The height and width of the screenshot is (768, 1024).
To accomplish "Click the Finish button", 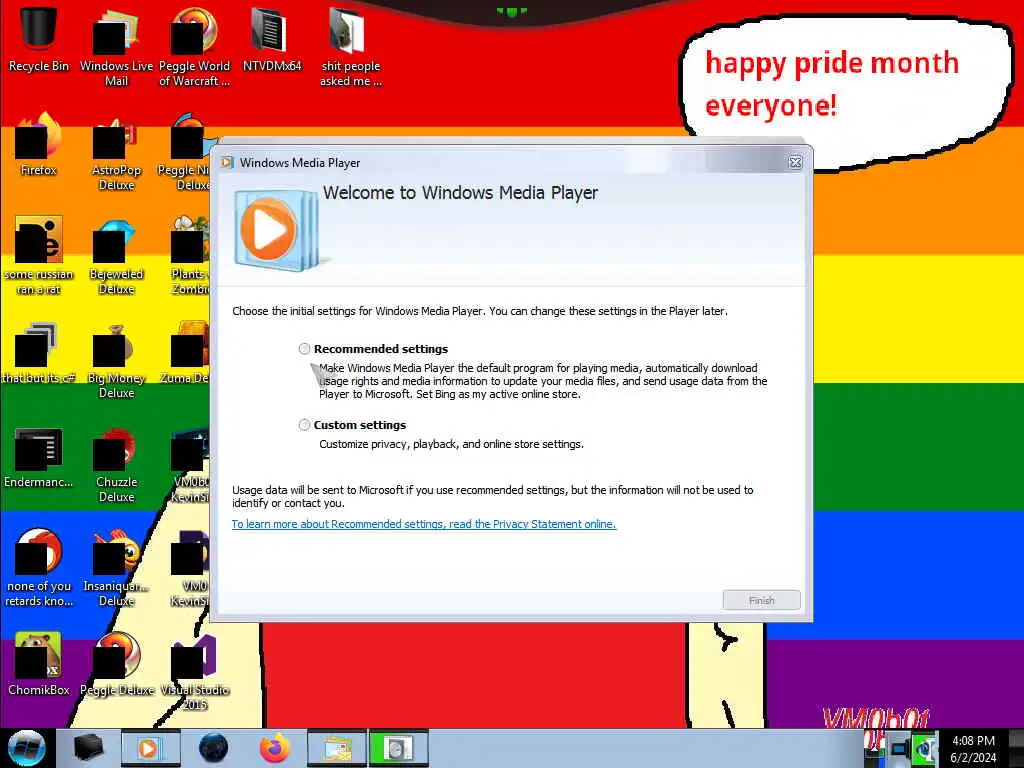I will coord(761,600).
